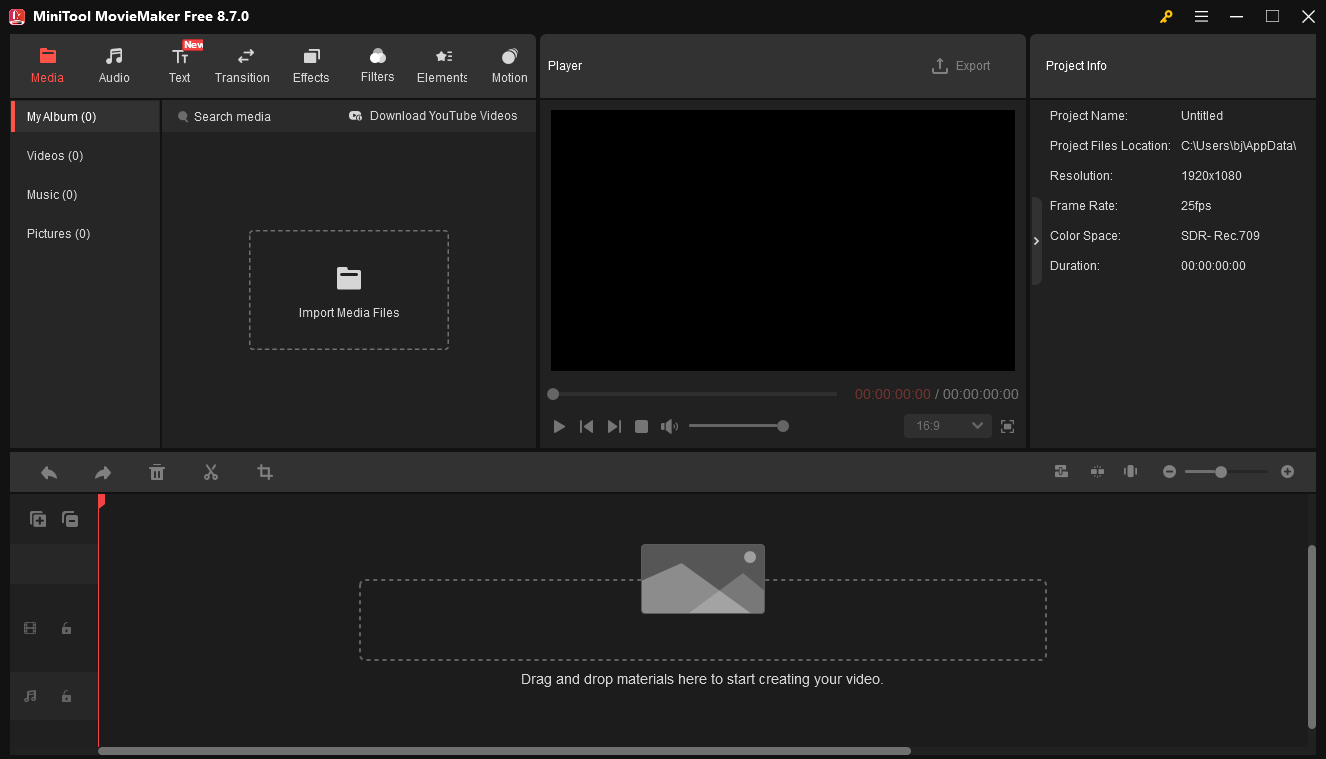Click the Resolution value 1920x1080
Screen dimensions: 1326x759
tap(1211, 176)
